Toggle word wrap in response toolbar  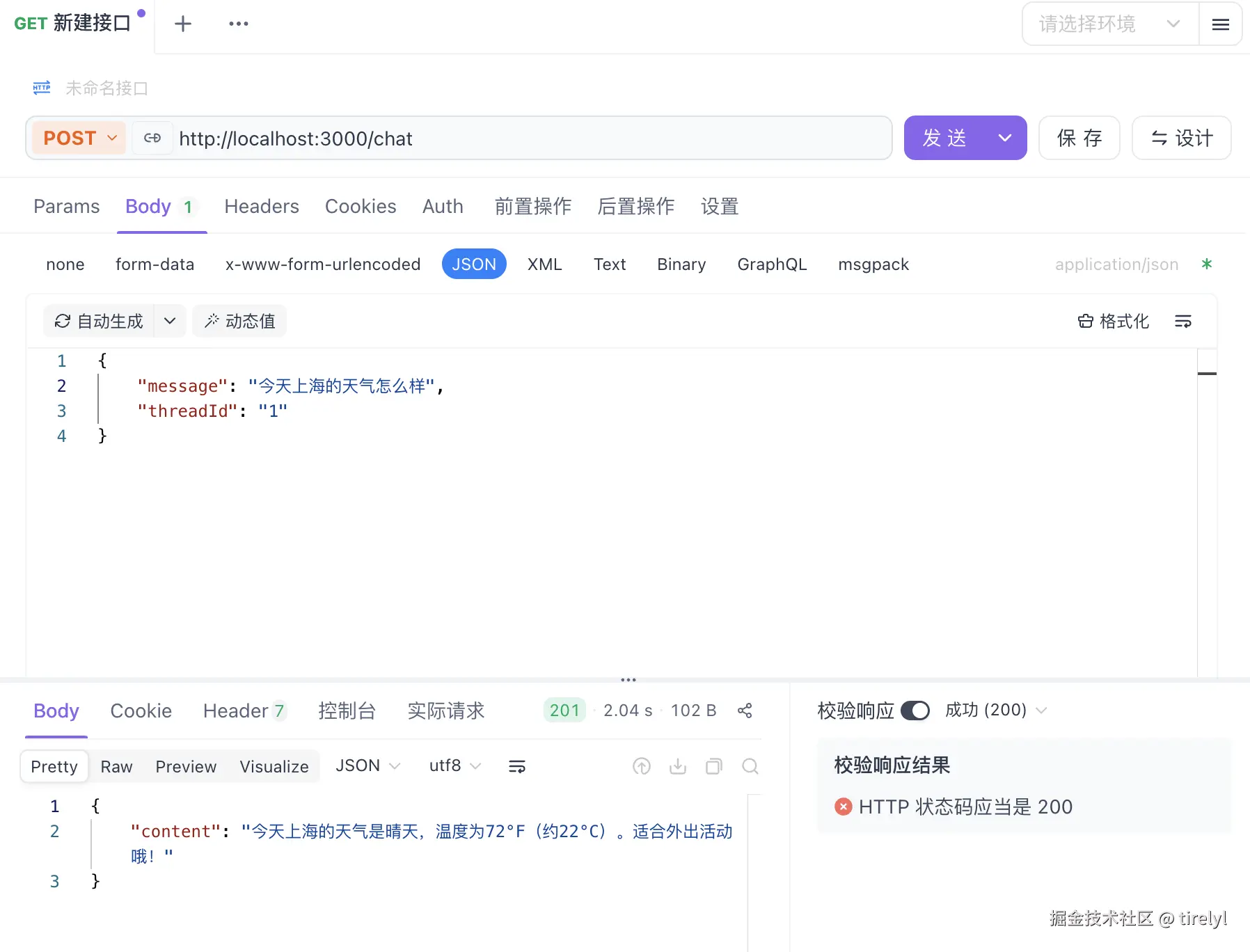517,766
